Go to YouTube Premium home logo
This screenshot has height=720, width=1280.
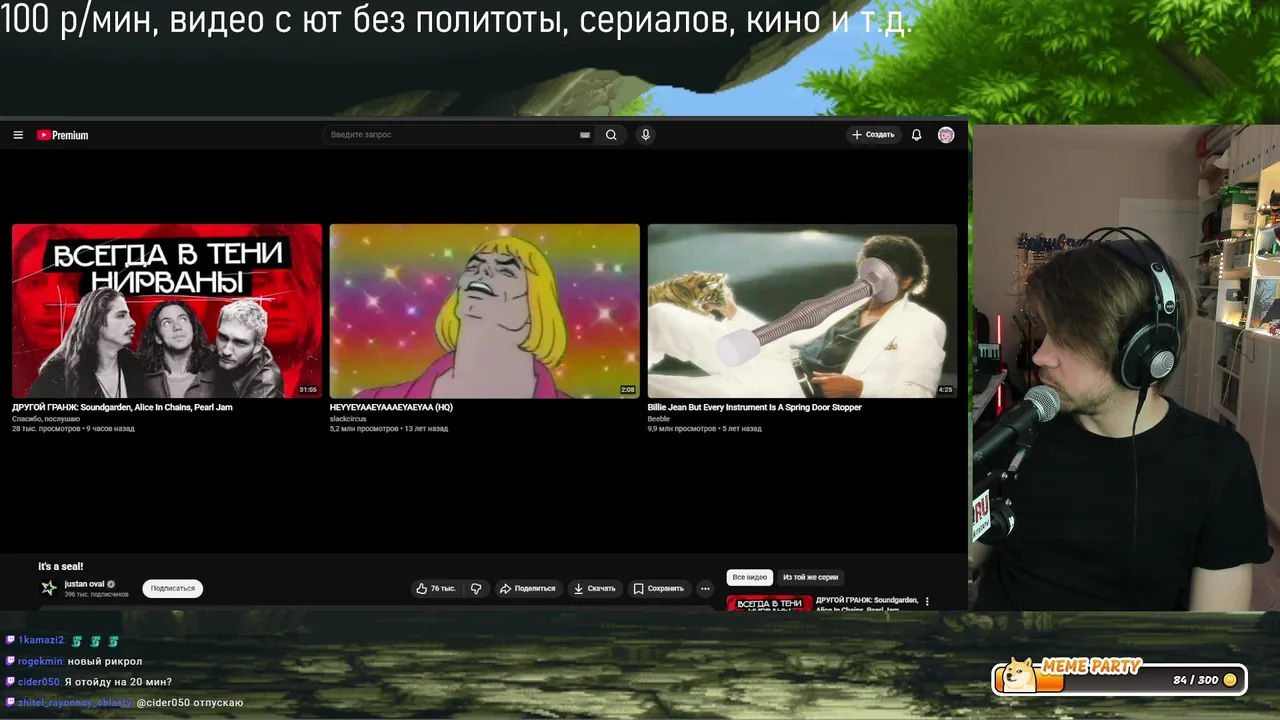tap(63, 135)
